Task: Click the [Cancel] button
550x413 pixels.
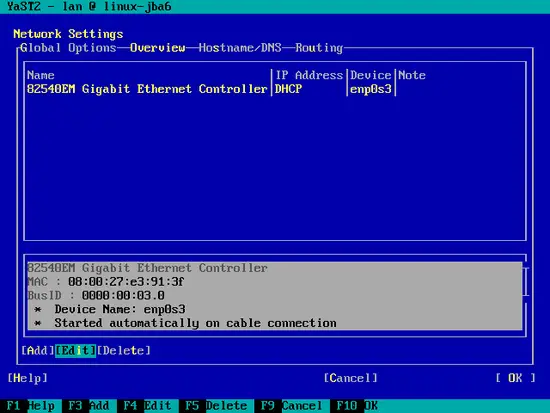Action: point(350,378)
